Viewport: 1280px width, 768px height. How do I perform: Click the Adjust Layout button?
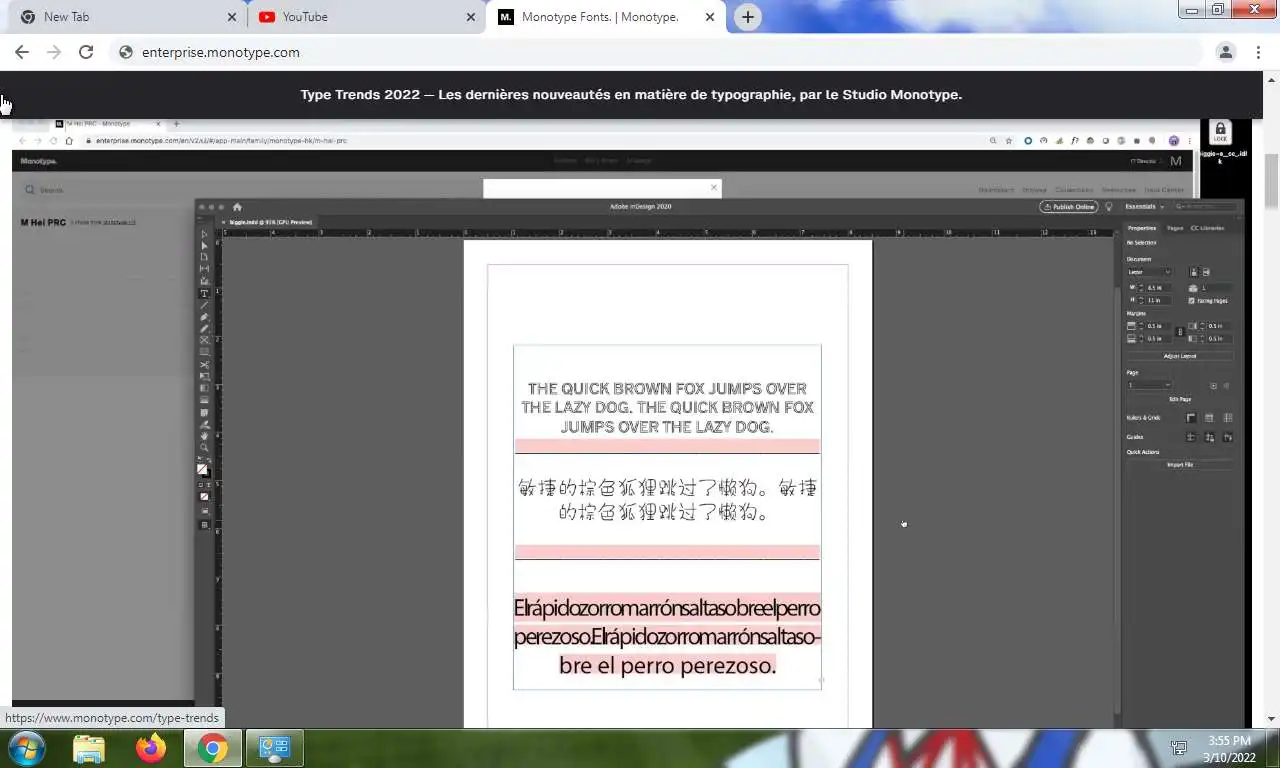click(1180, 356)
